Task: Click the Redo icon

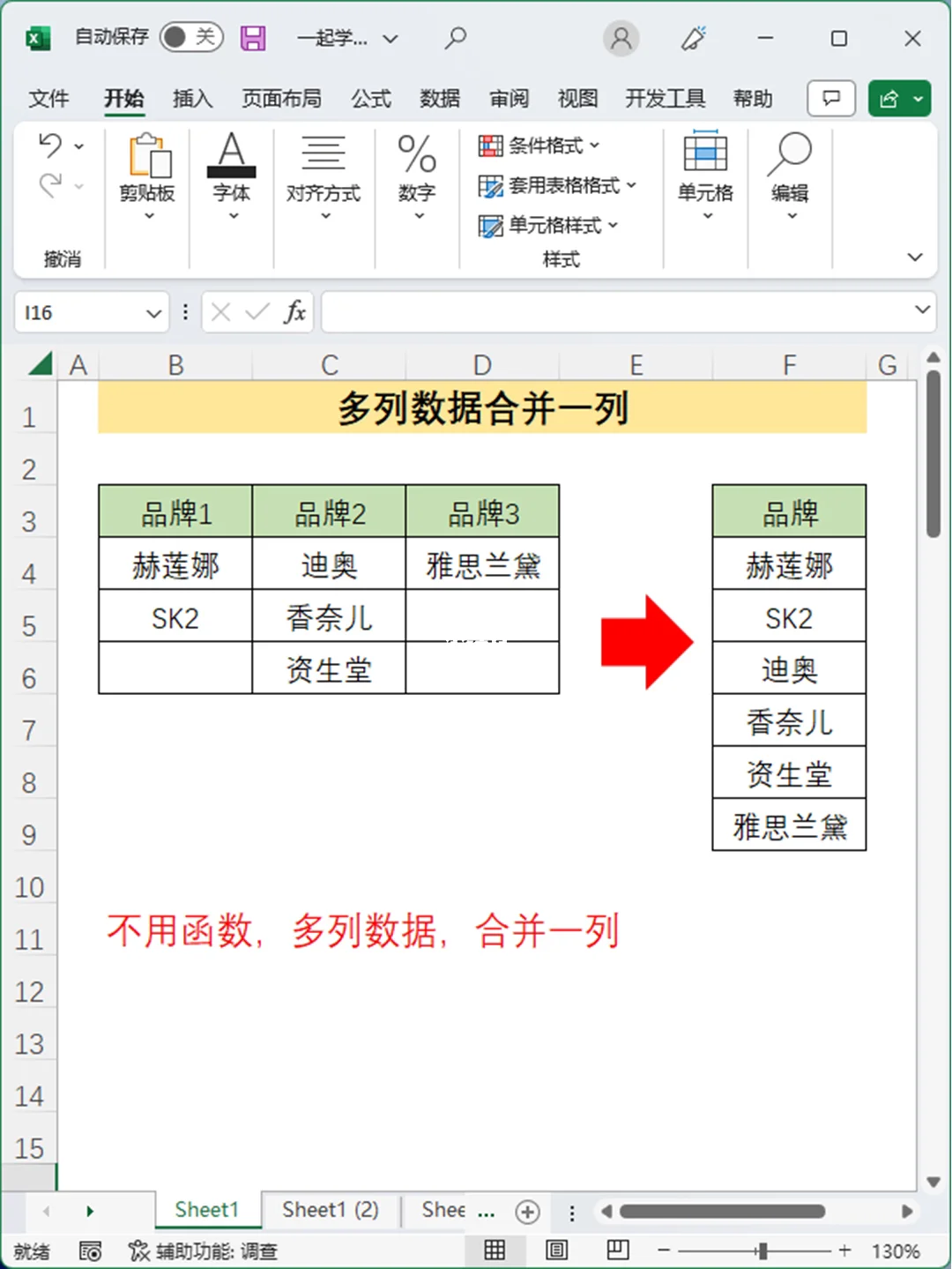Action: (50, 184)
